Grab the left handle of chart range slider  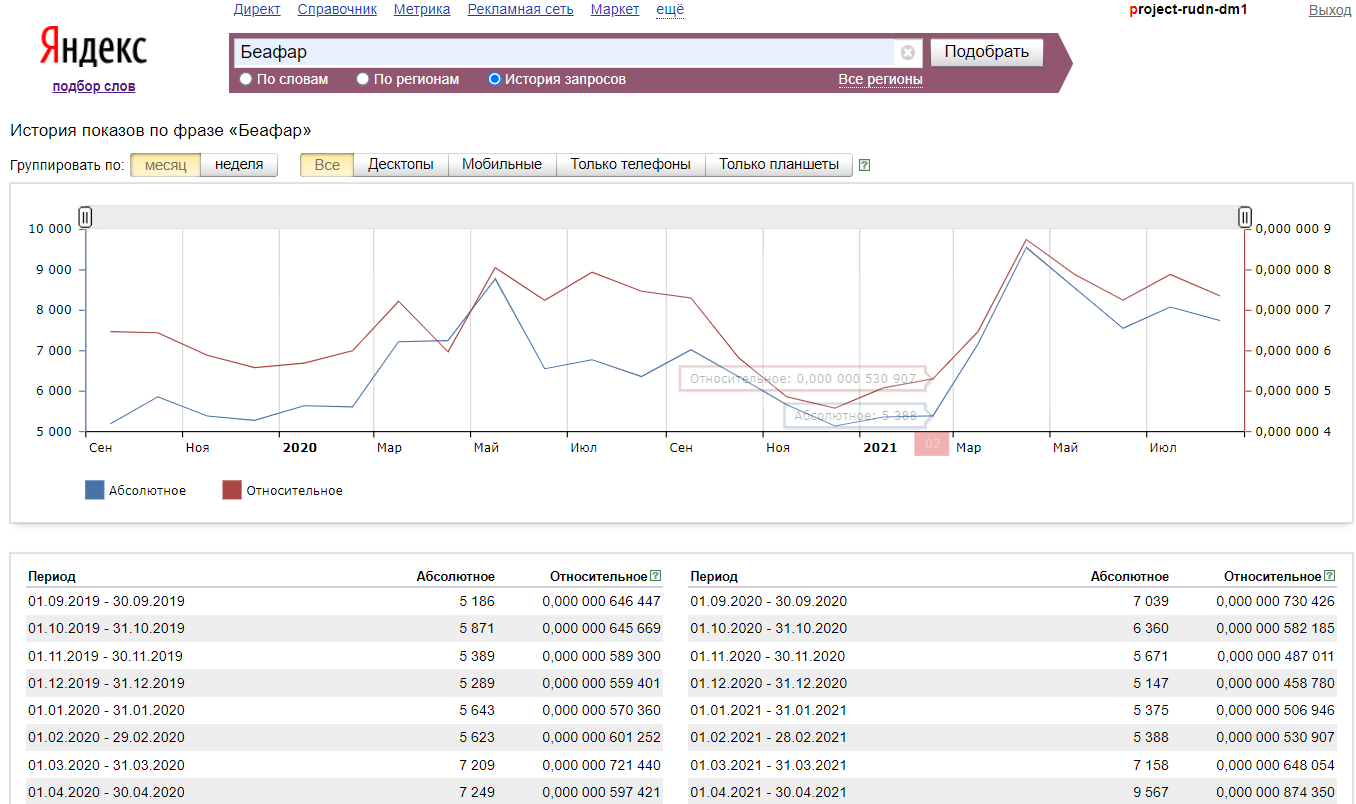tap(86, 217)
